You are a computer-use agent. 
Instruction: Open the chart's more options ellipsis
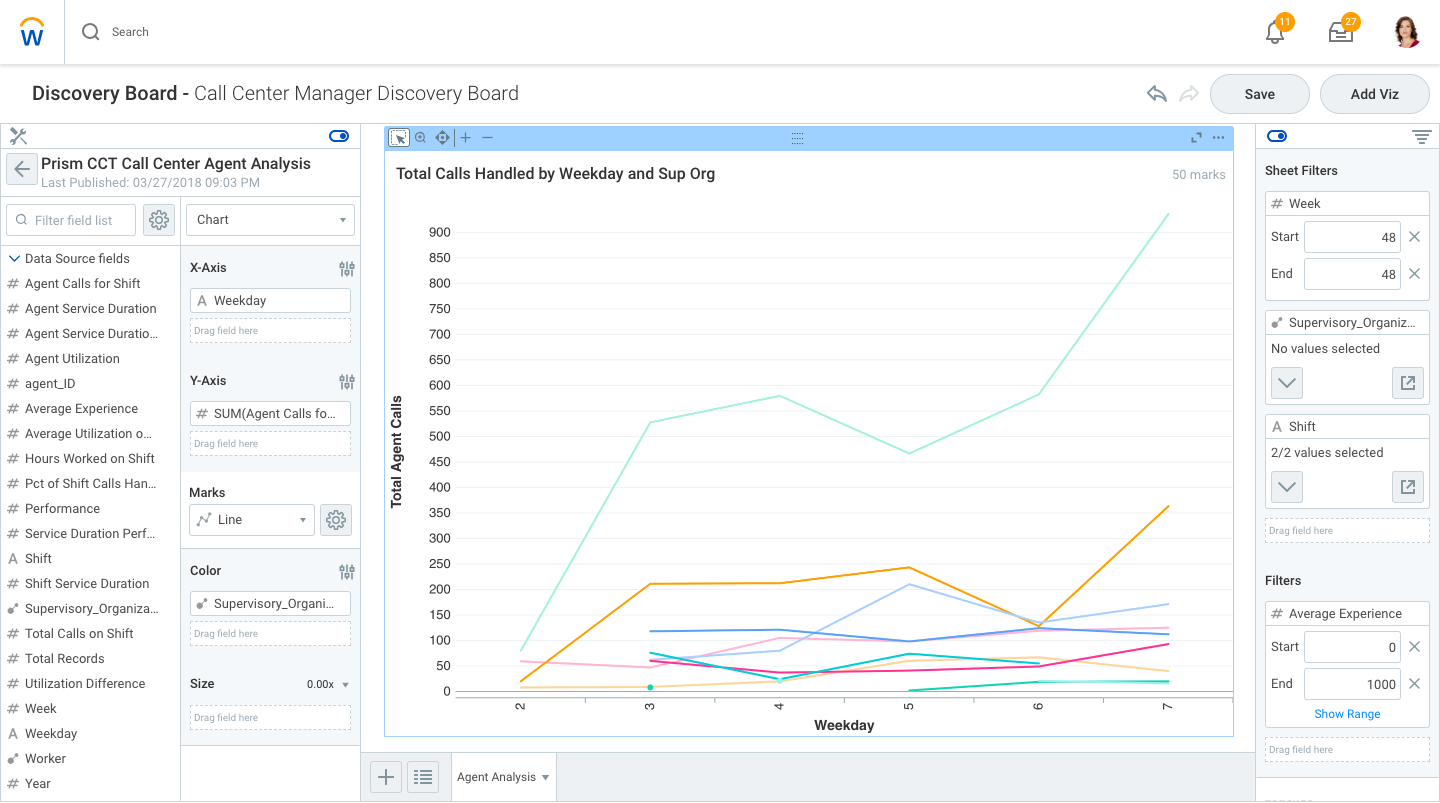(1218, 138)
